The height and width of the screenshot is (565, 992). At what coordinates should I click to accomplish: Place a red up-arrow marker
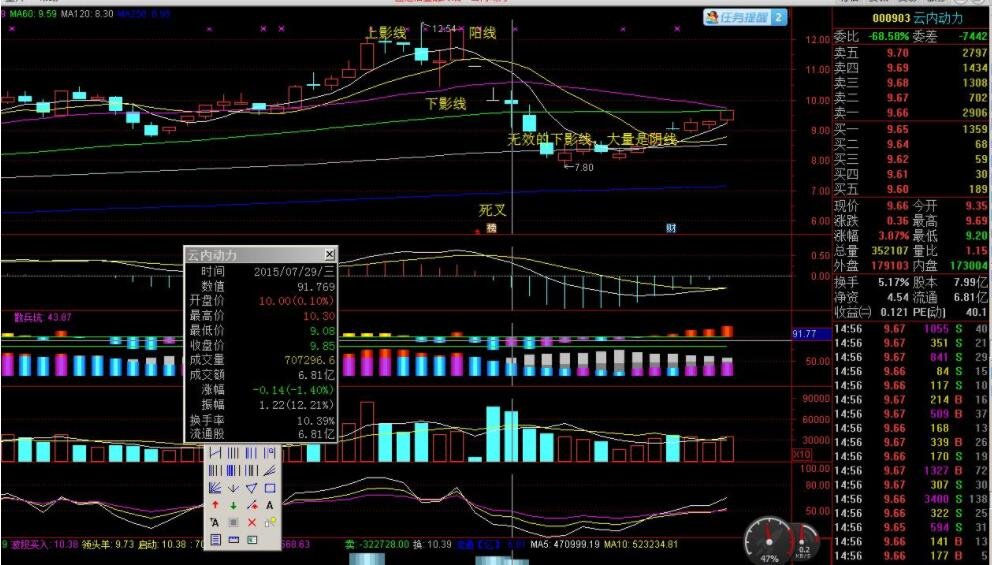(215, 505)
